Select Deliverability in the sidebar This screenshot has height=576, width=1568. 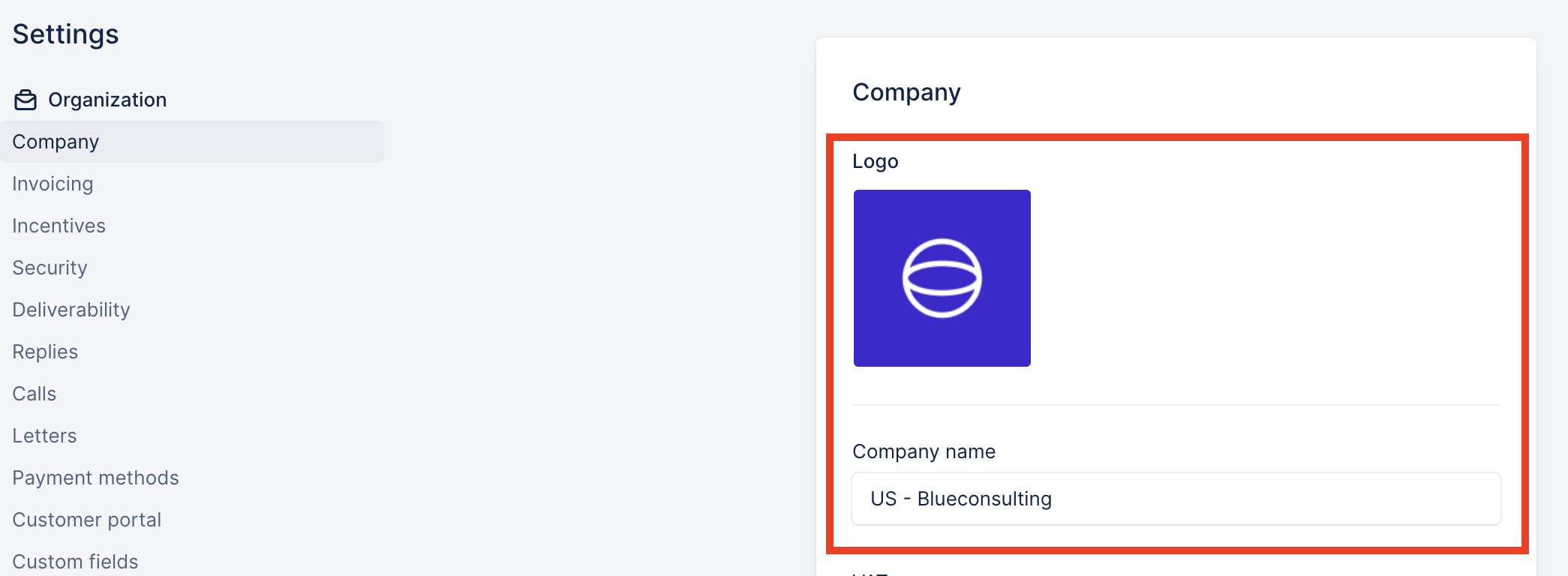[71, 310]
